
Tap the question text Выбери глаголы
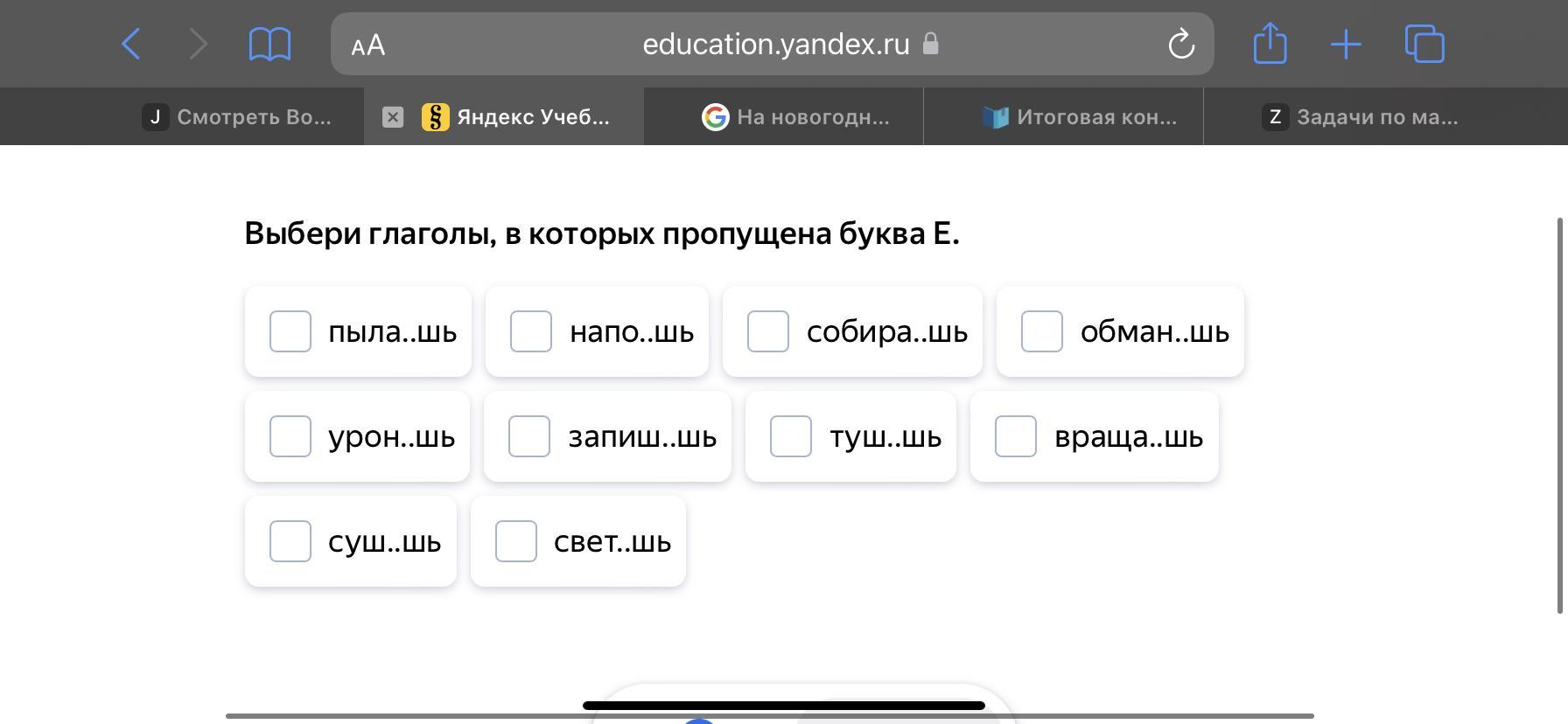point(602,233)
